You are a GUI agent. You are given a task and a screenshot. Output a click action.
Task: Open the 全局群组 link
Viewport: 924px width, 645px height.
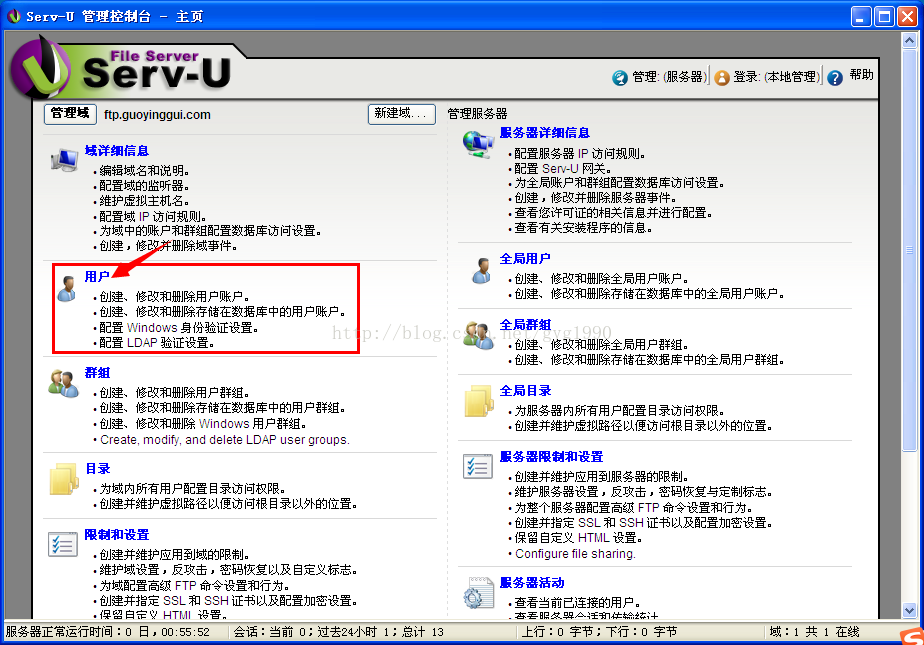click(525, 325)
